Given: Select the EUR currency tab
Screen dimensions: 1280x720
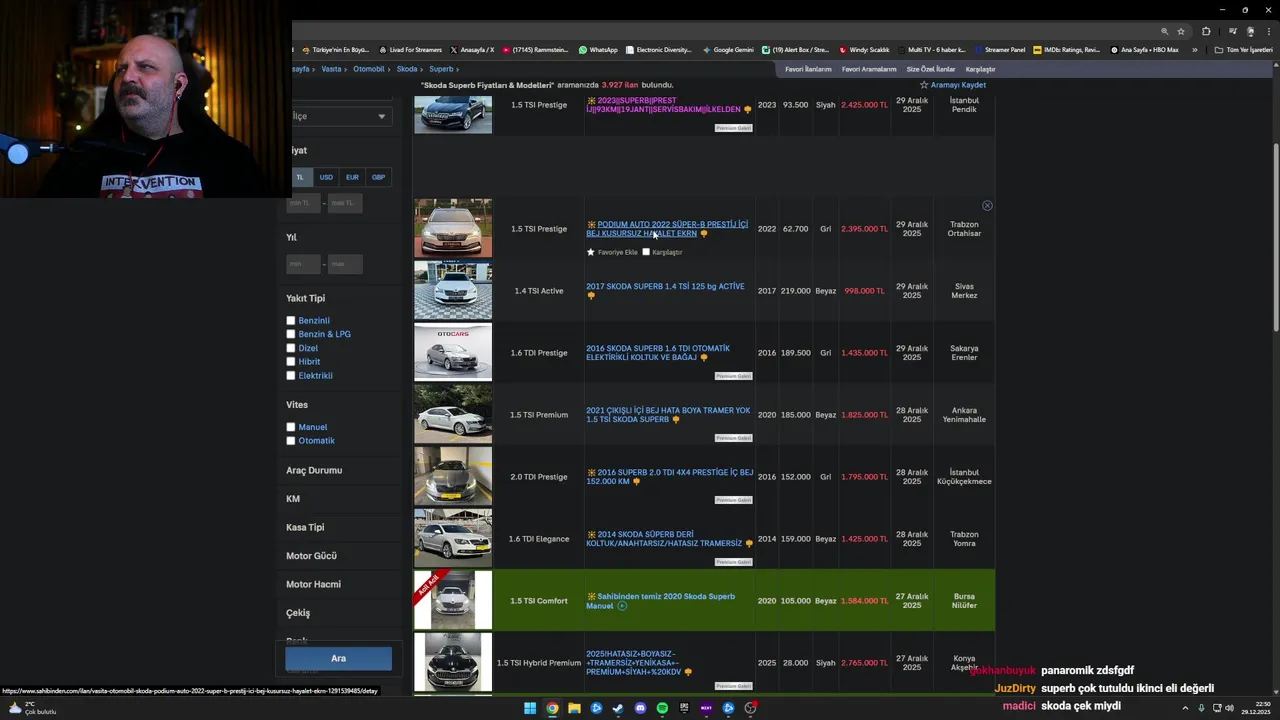Looking at the screenshot, I should click(352, 177).
